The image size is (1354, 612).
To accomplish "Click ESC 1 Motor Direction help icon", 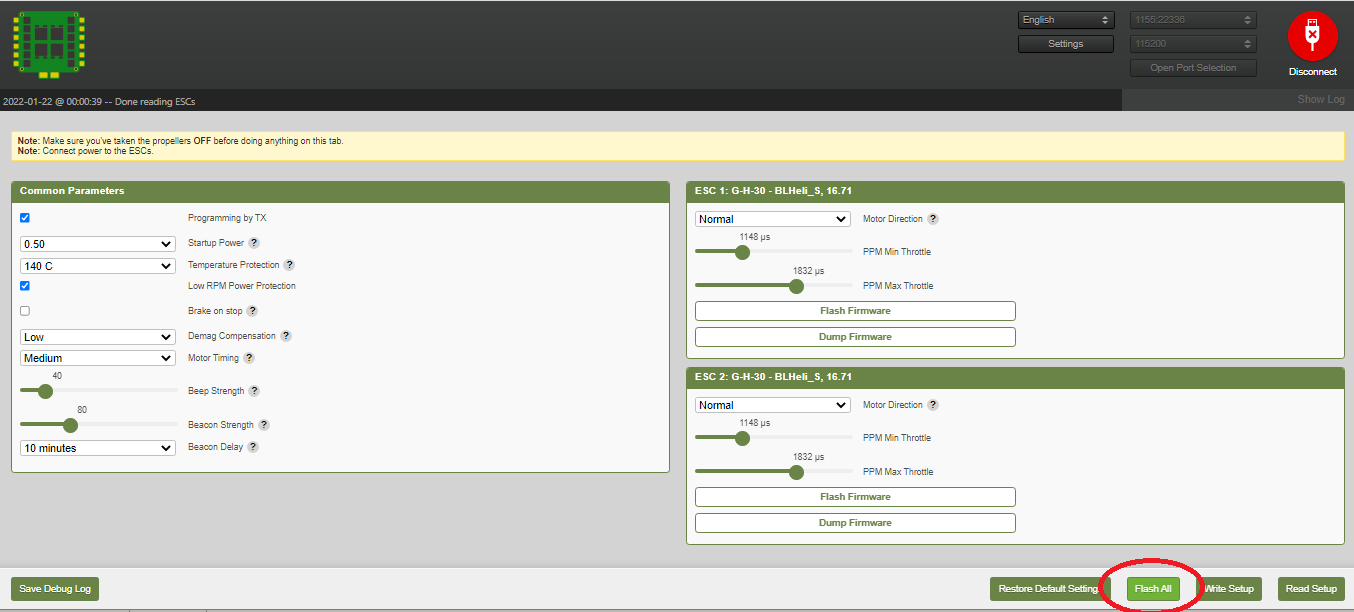I will [x=933, y=219].
